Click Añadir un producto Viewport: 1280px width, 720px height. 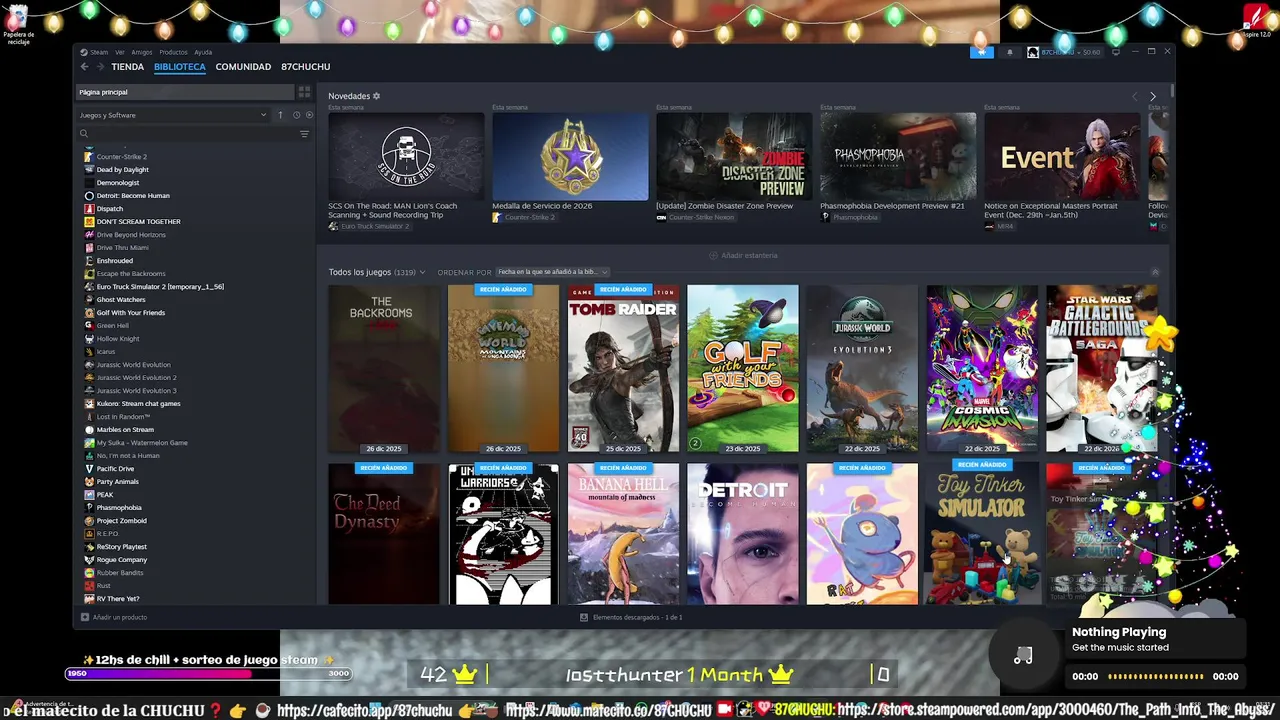[x=114, y=617]
